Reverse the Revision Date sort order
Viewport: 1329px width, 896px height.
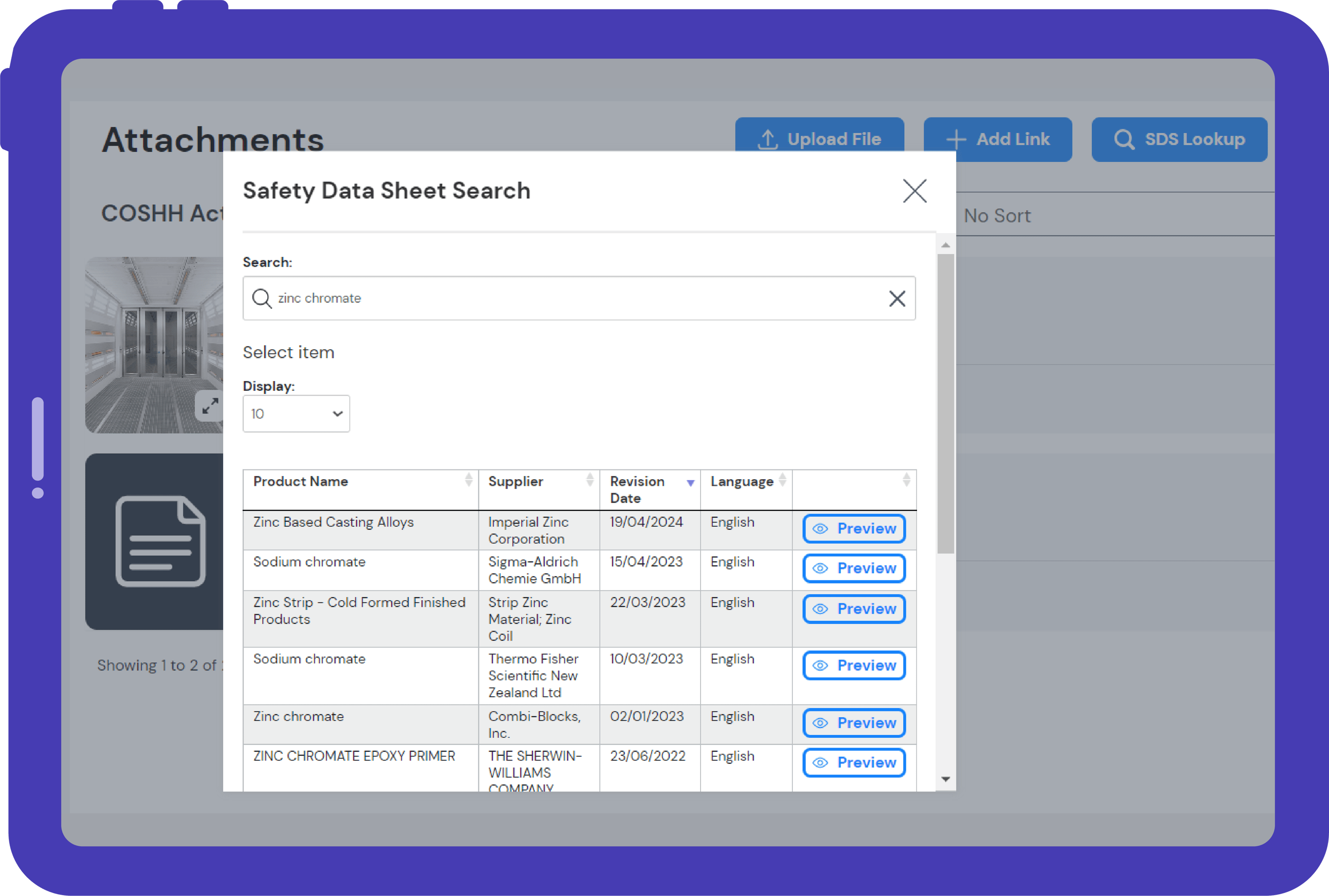[691, 482]
